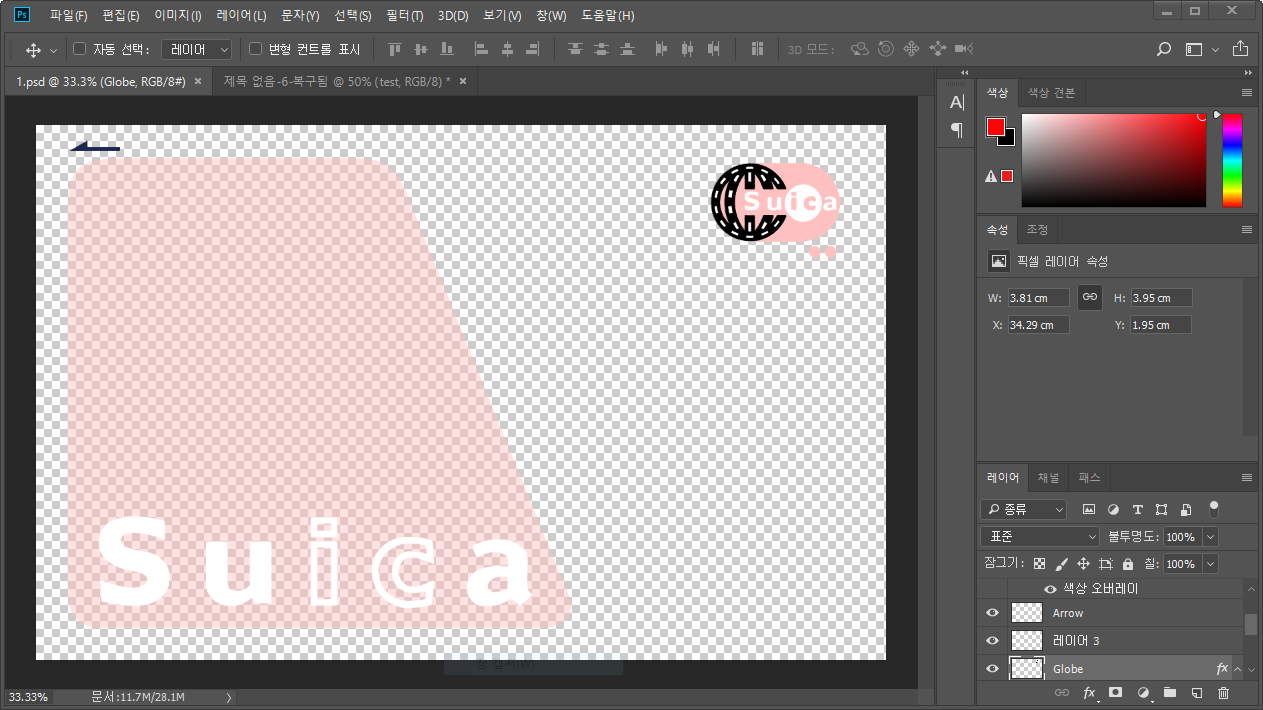Enable 변형 컨트롤 표시 checkbox
The width and height of the screenshot is (1263, 710).
point(255,49)
